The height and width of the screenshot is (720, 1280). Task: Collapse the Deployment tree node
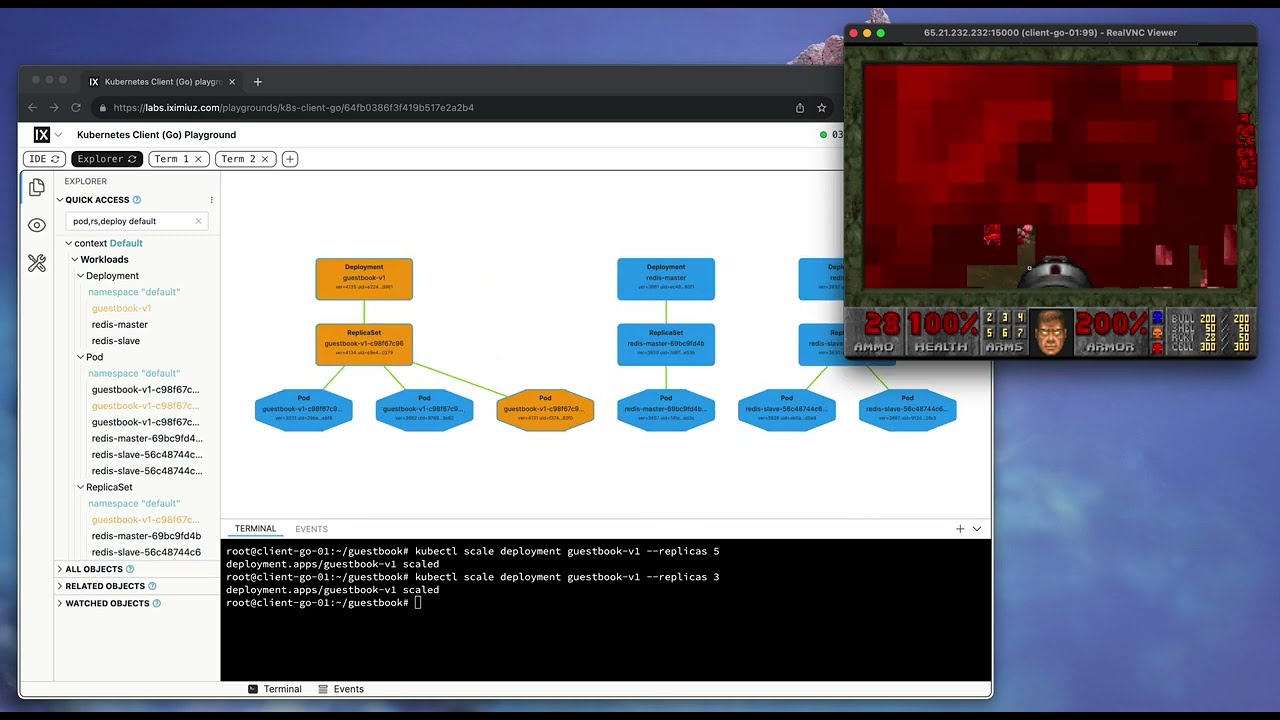coord(81,276)
